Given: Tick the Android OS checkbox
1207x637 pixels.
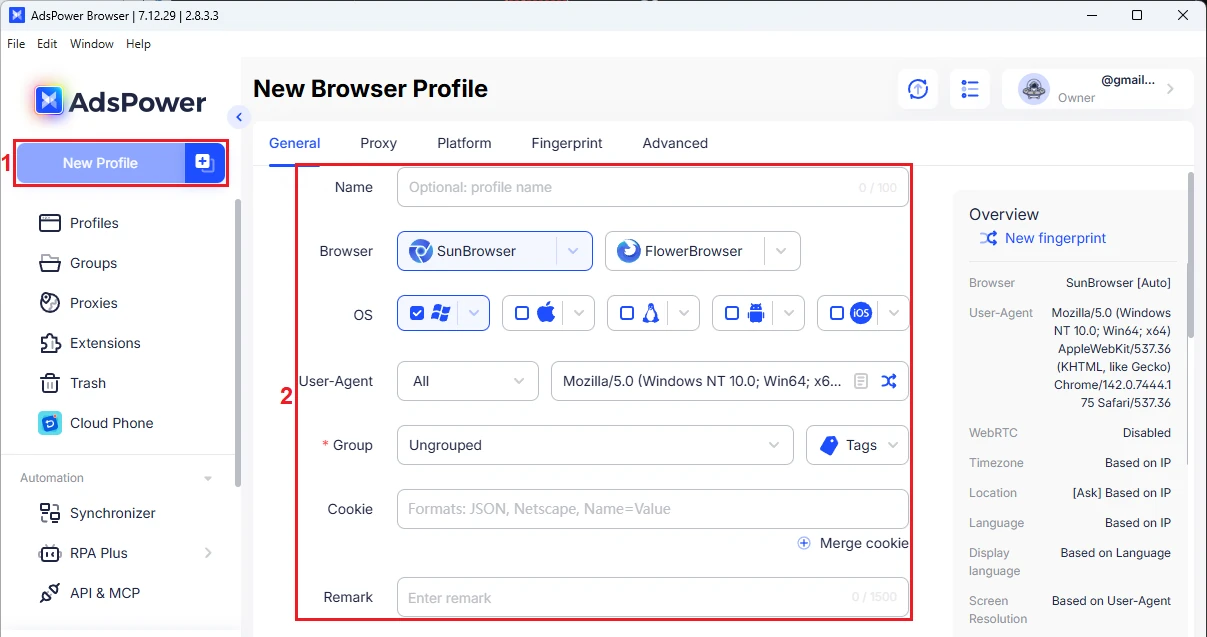Looking at the screenshot, I should (x=732, y=313).
